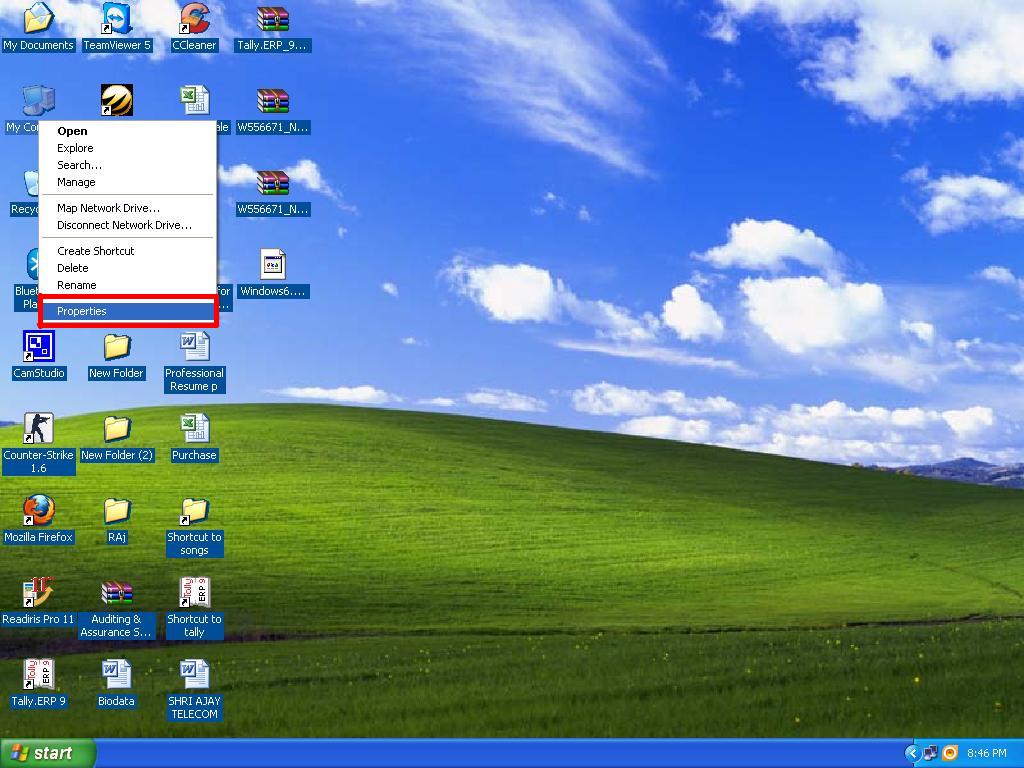Choose Search... in the context menu
This screenshot has height=768, width=1024.
(128, 165)
